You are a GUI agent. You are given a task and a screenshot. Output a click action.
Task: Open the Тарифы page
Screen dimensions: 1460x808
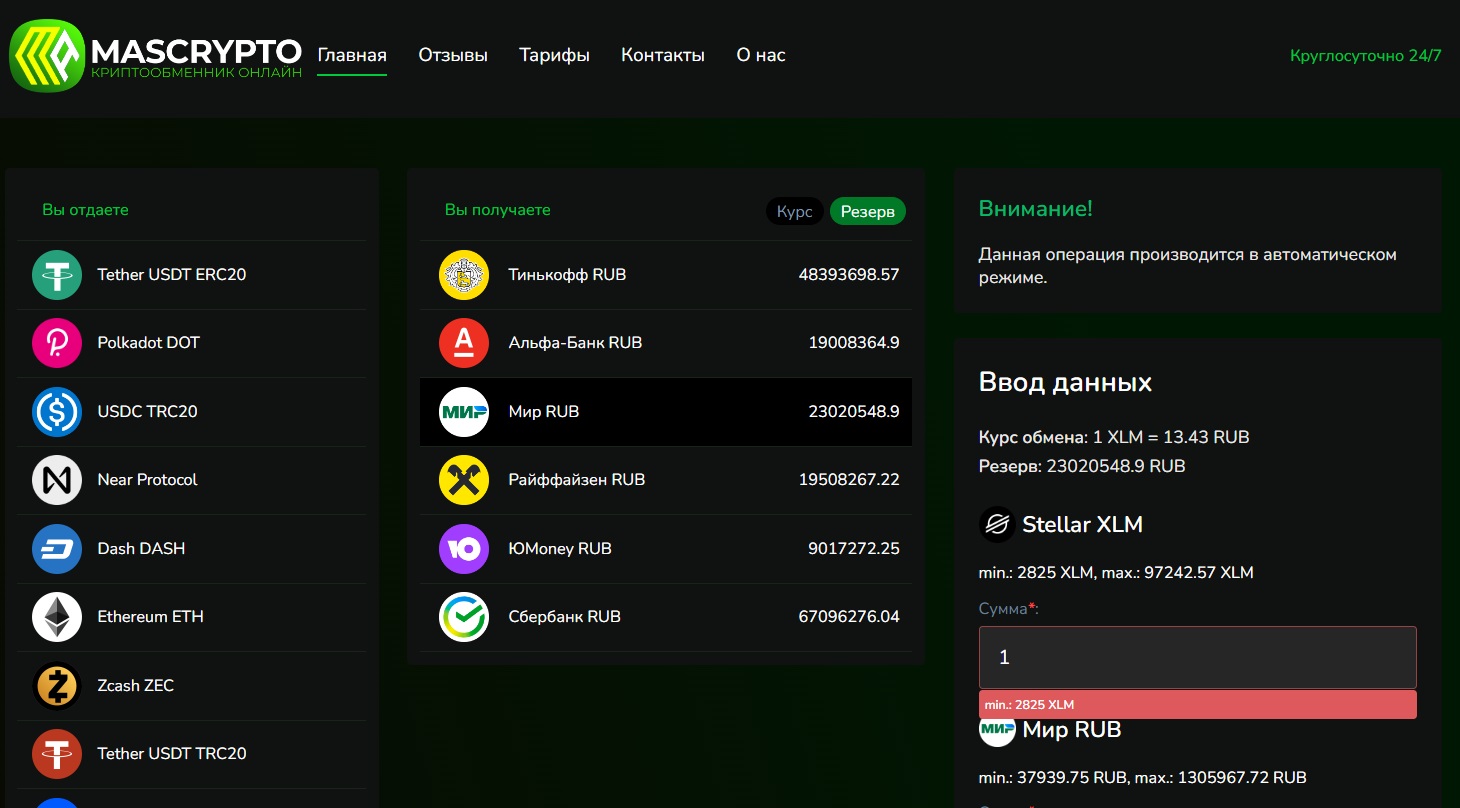tap(554, 55)
